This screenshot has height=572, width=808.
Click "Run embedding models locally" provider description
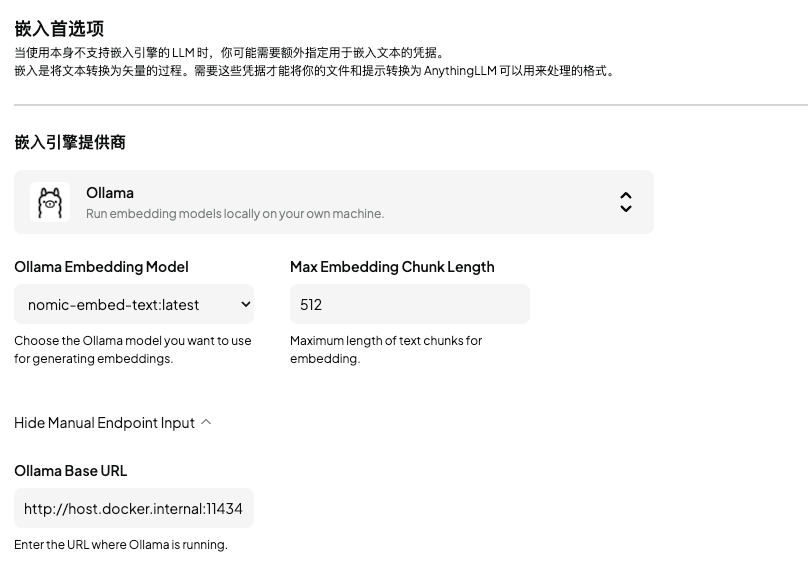click(235, 213)
